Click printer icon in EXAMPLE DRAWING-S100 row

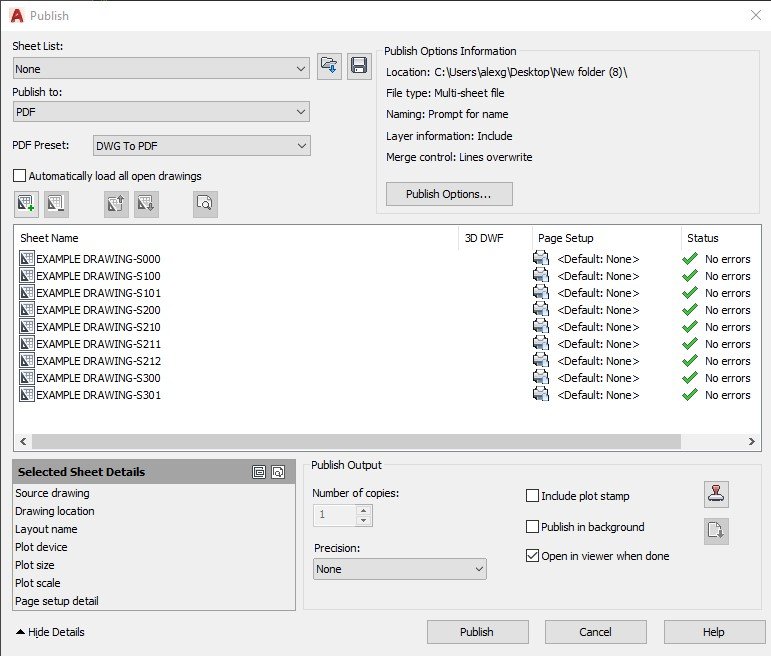click(x=541, y=275)
